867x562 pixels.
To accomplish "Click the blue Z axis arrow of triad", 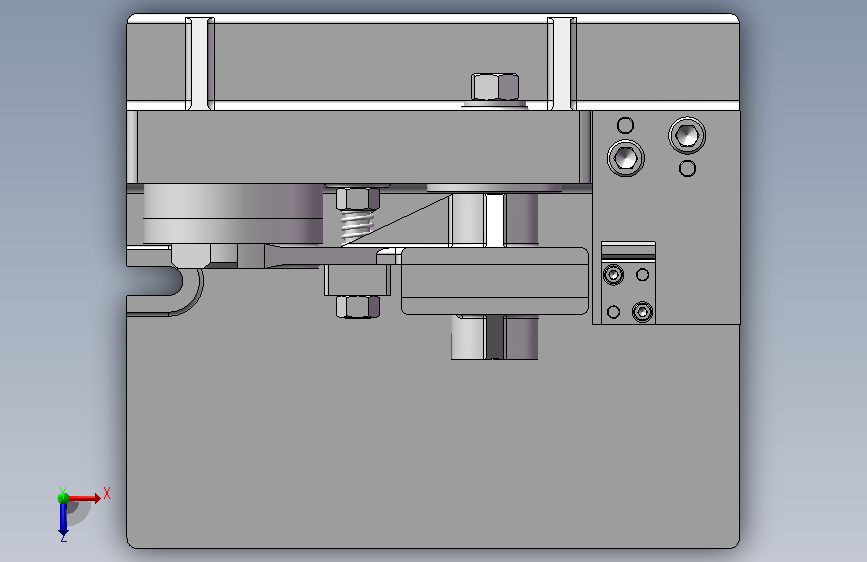I will pos(63,521).
